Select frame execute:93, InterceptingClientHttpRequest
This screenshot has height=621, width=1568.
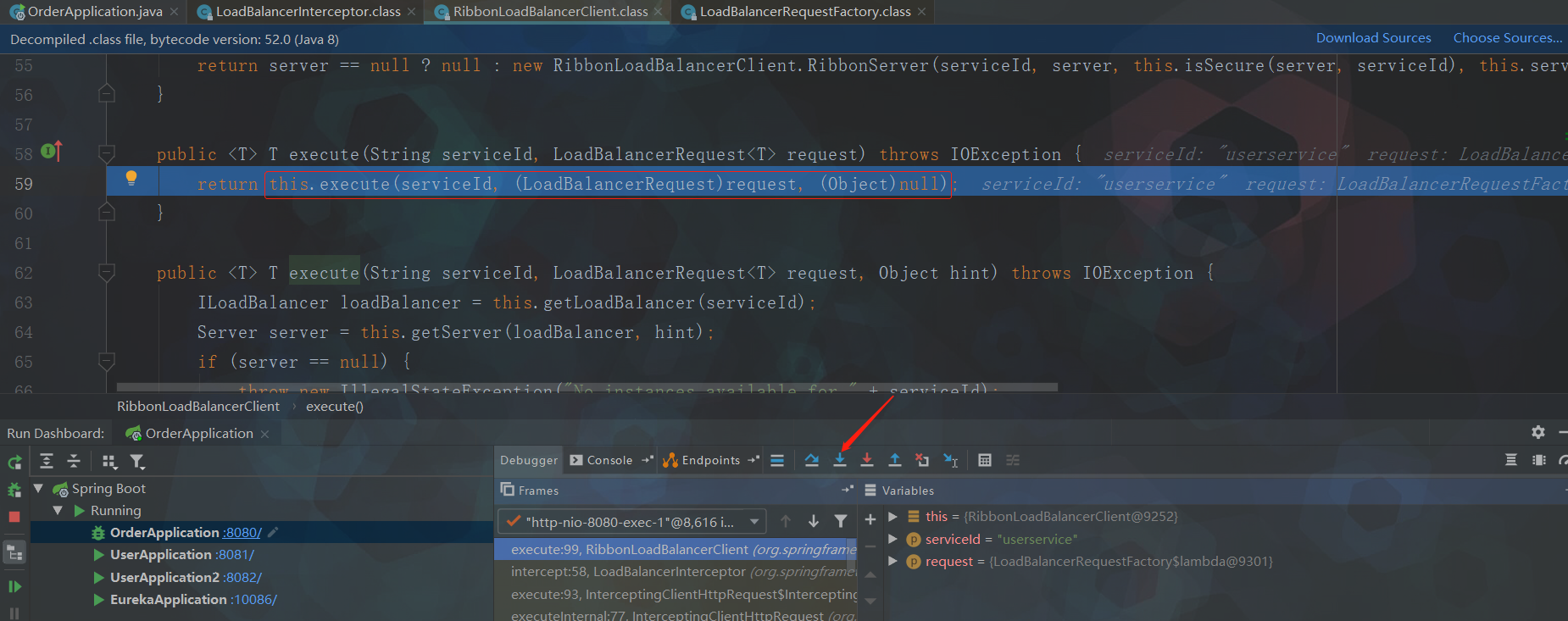(x=676, y=594)
